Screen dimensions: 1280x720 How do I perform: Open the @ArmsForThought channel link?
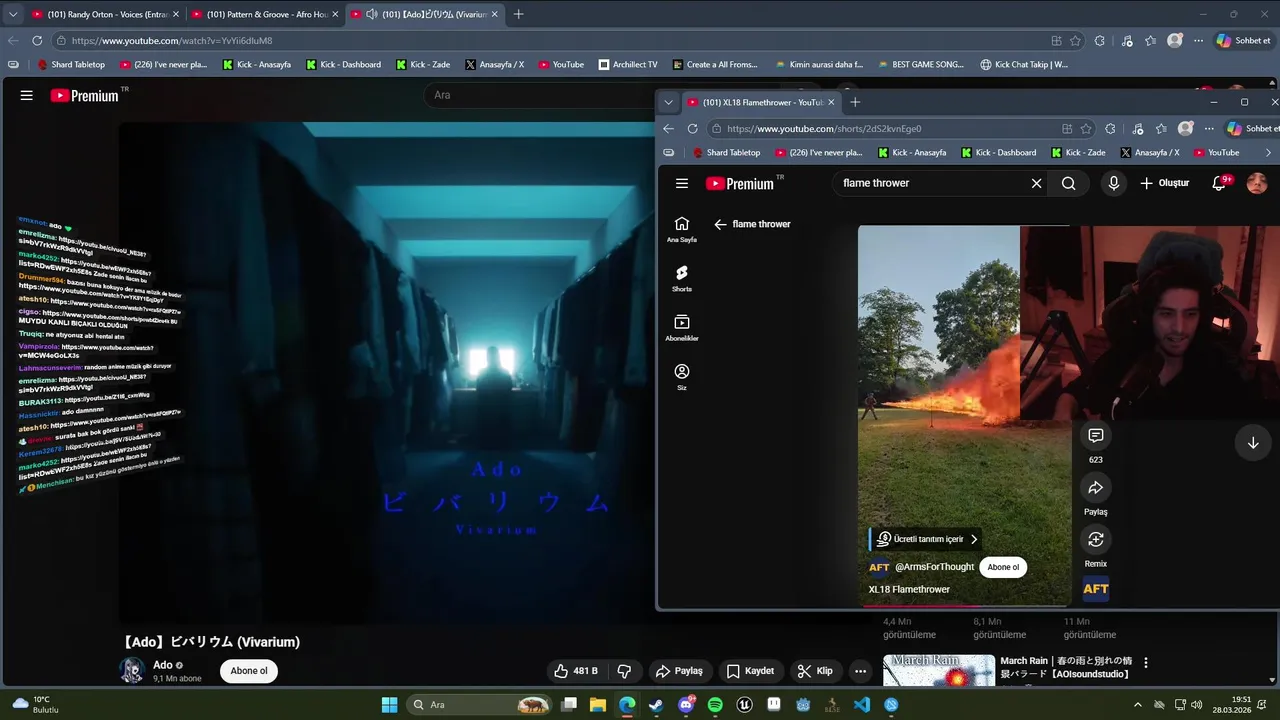point(933,567)
